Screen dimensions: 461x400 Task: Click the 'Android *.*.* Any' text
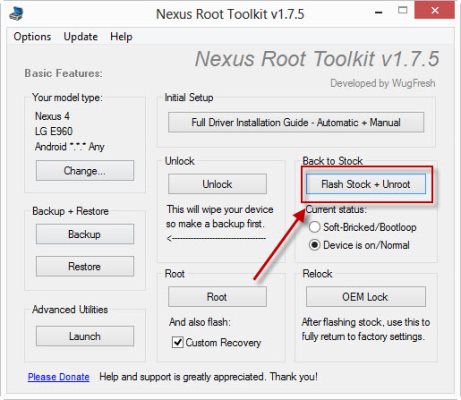coord(70,147)
